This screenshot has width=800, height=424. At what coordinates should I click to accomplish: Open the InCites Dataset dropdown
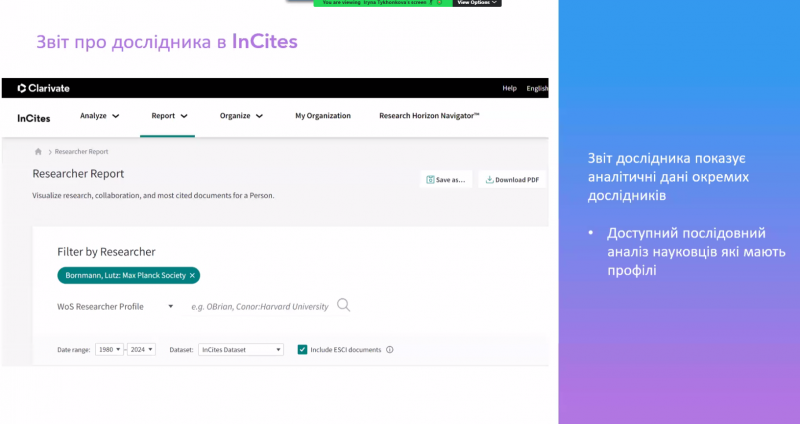click(241, 350)
